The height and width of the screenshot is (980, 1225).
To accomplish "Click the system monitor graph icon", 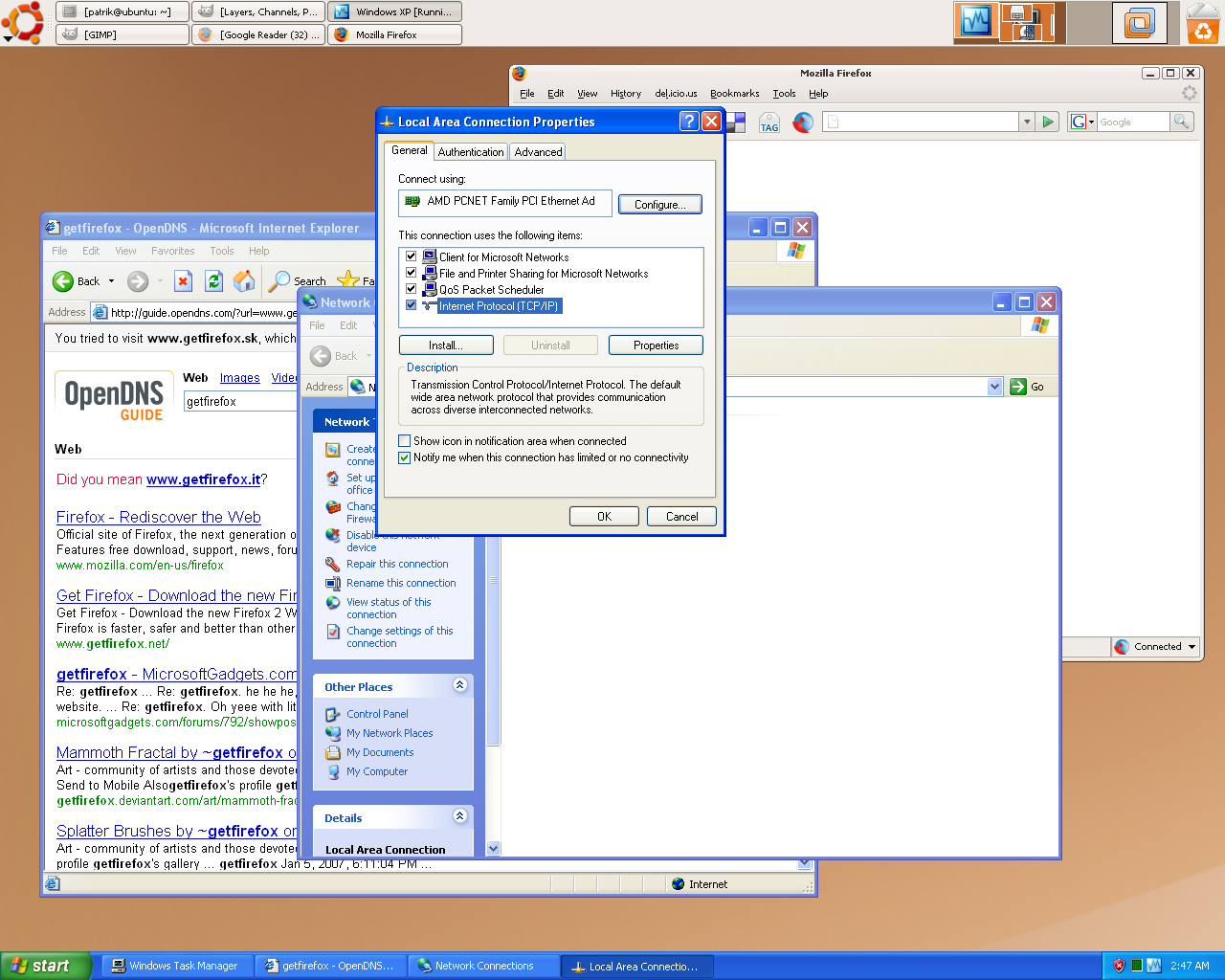I will (x=975, y=22).
